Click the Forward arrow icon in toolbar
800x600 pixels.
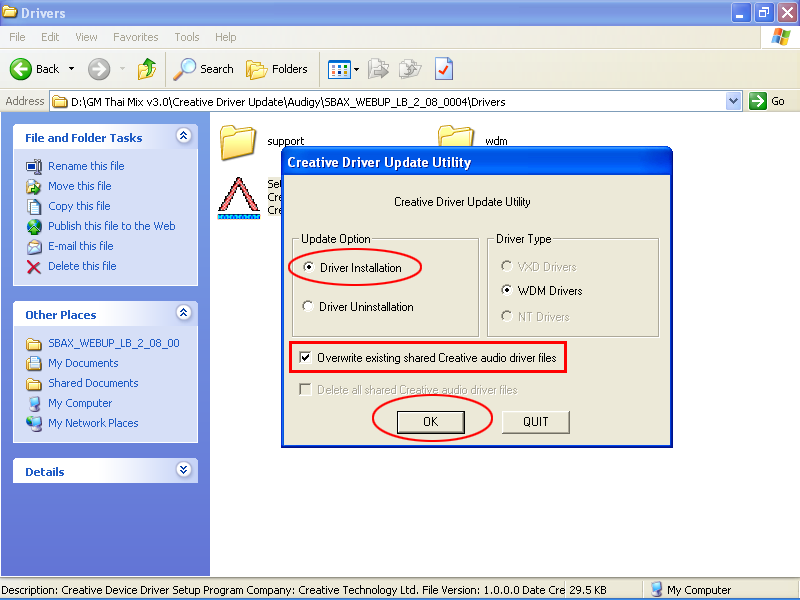click(x=99, y=69)
